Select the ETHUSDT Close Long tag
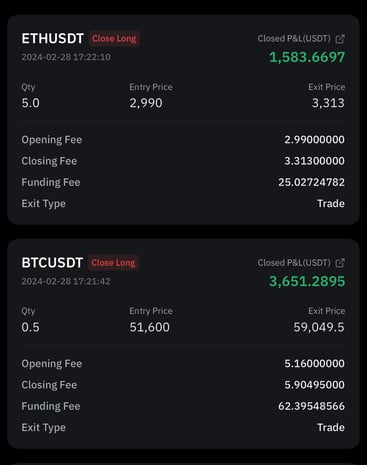 [x=114, y=39]
